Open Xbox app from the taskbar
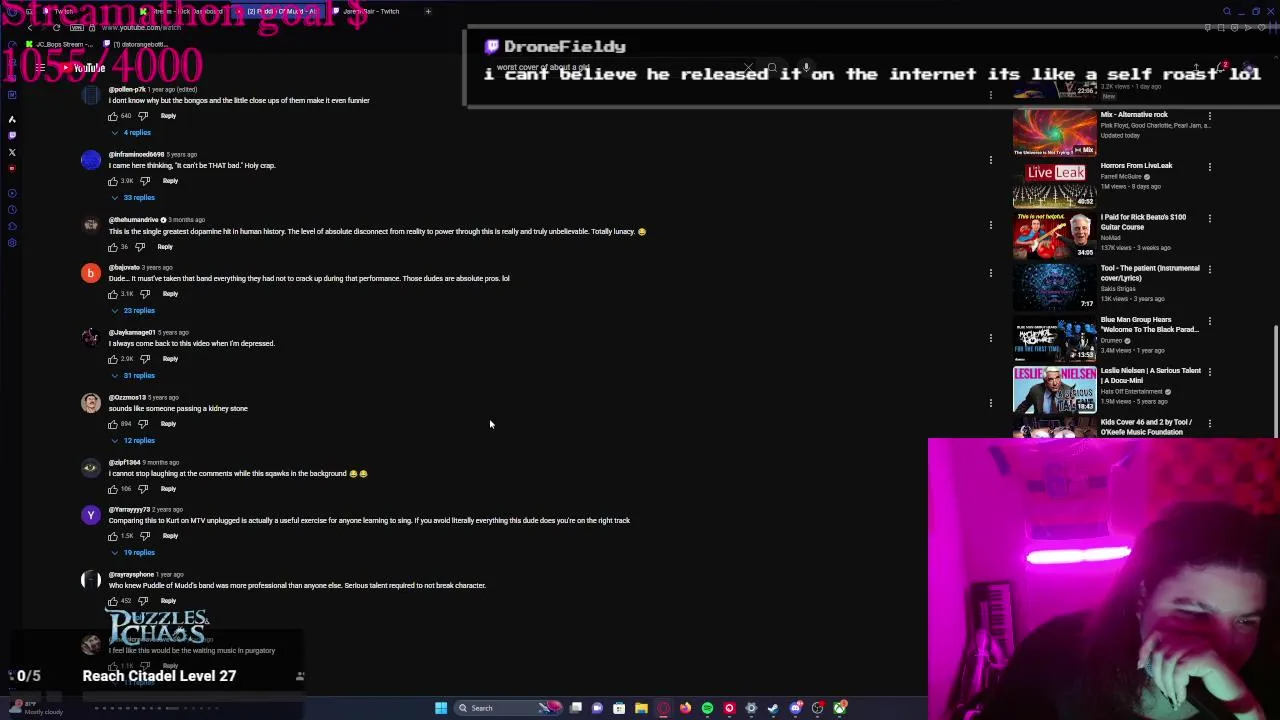 point(839,708)
